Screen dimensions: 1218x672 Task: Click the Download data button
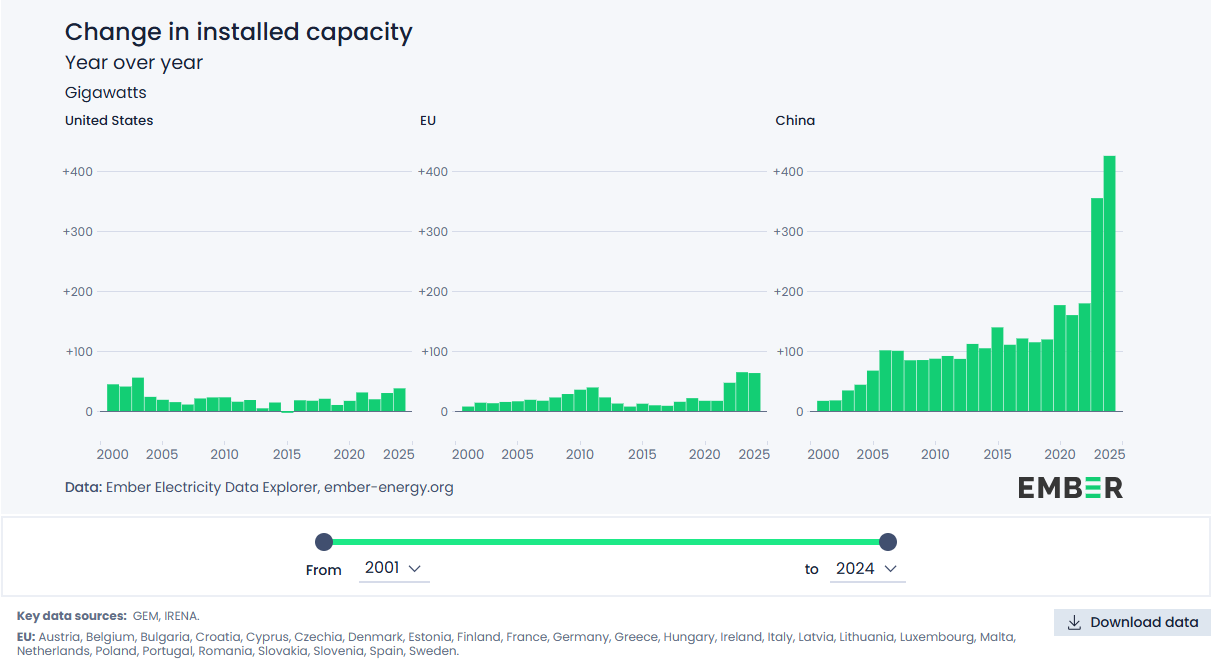(x=1133, y=622)
